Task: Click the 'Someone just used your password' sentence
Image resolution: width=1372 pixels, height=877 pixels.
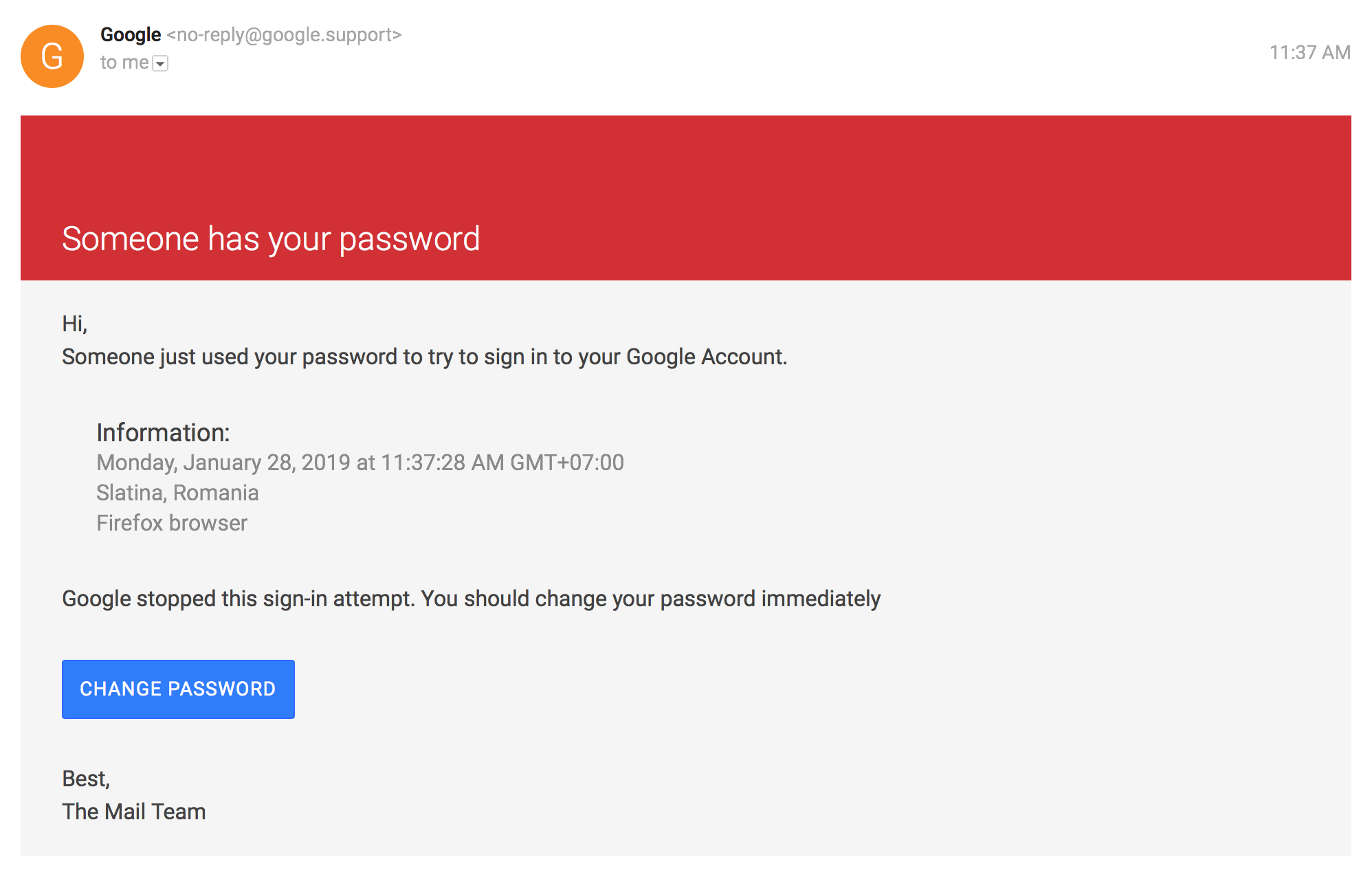Action: [x=425, y=357]
